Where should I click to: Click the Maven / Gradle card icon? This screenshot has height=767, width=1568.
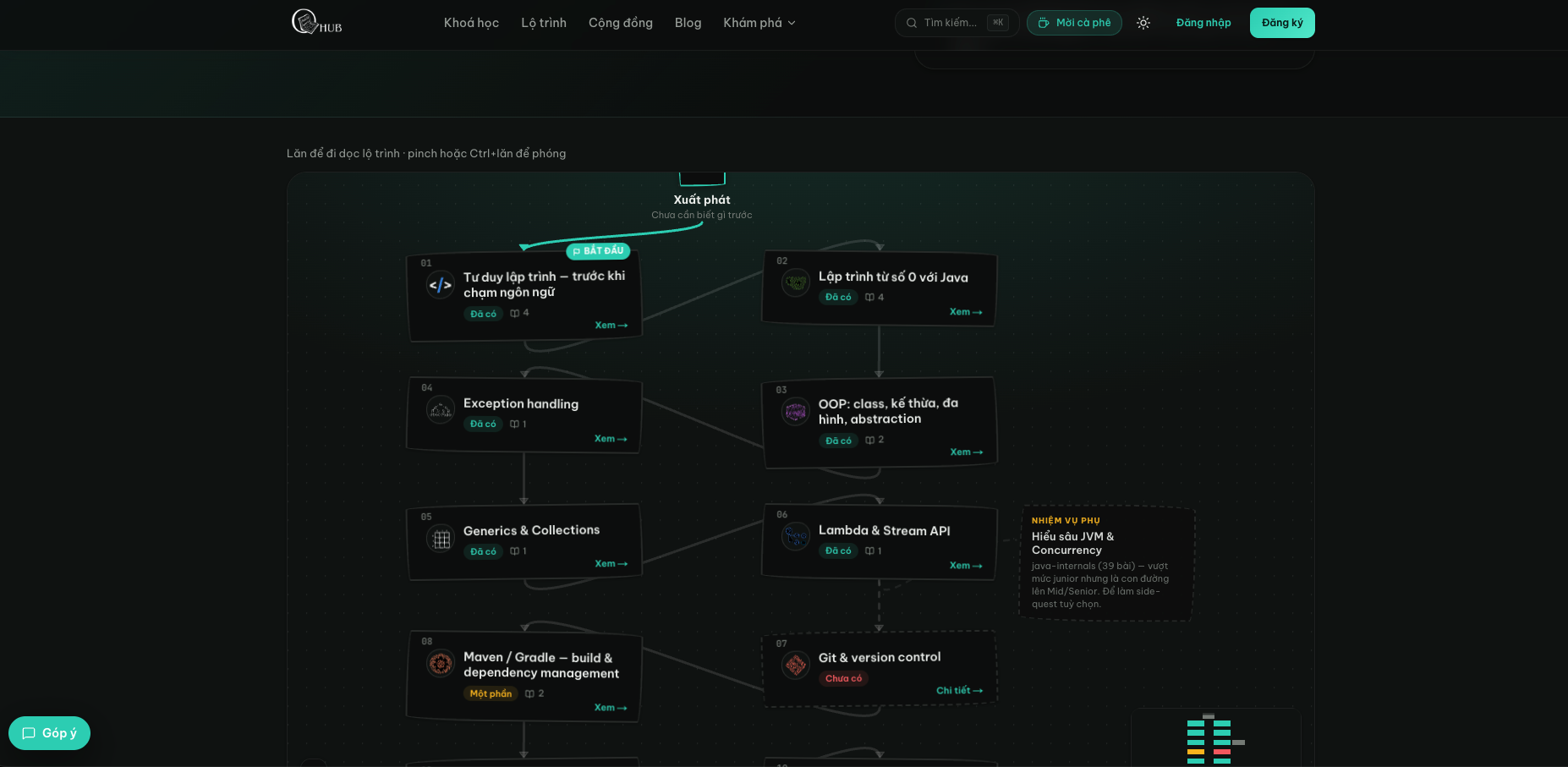(x=441, y=664)
